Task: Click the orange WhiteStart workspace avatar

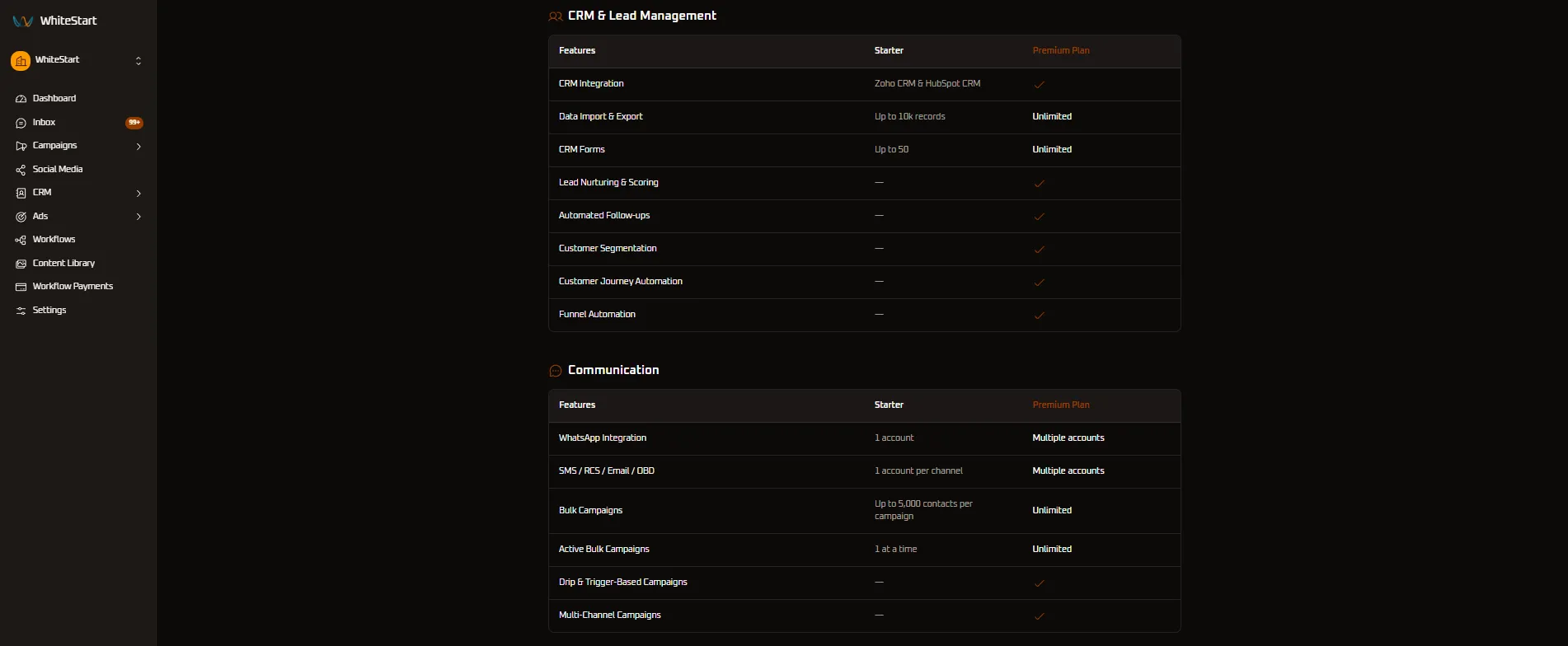Action: point(21,61)
